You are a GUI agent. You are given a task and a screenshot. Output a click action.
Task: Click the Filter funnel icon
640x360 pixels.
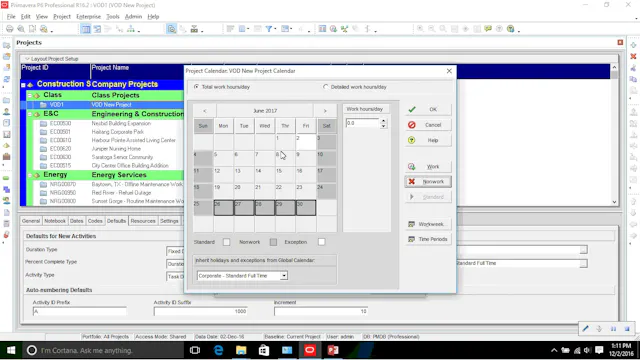pos(269,29)
